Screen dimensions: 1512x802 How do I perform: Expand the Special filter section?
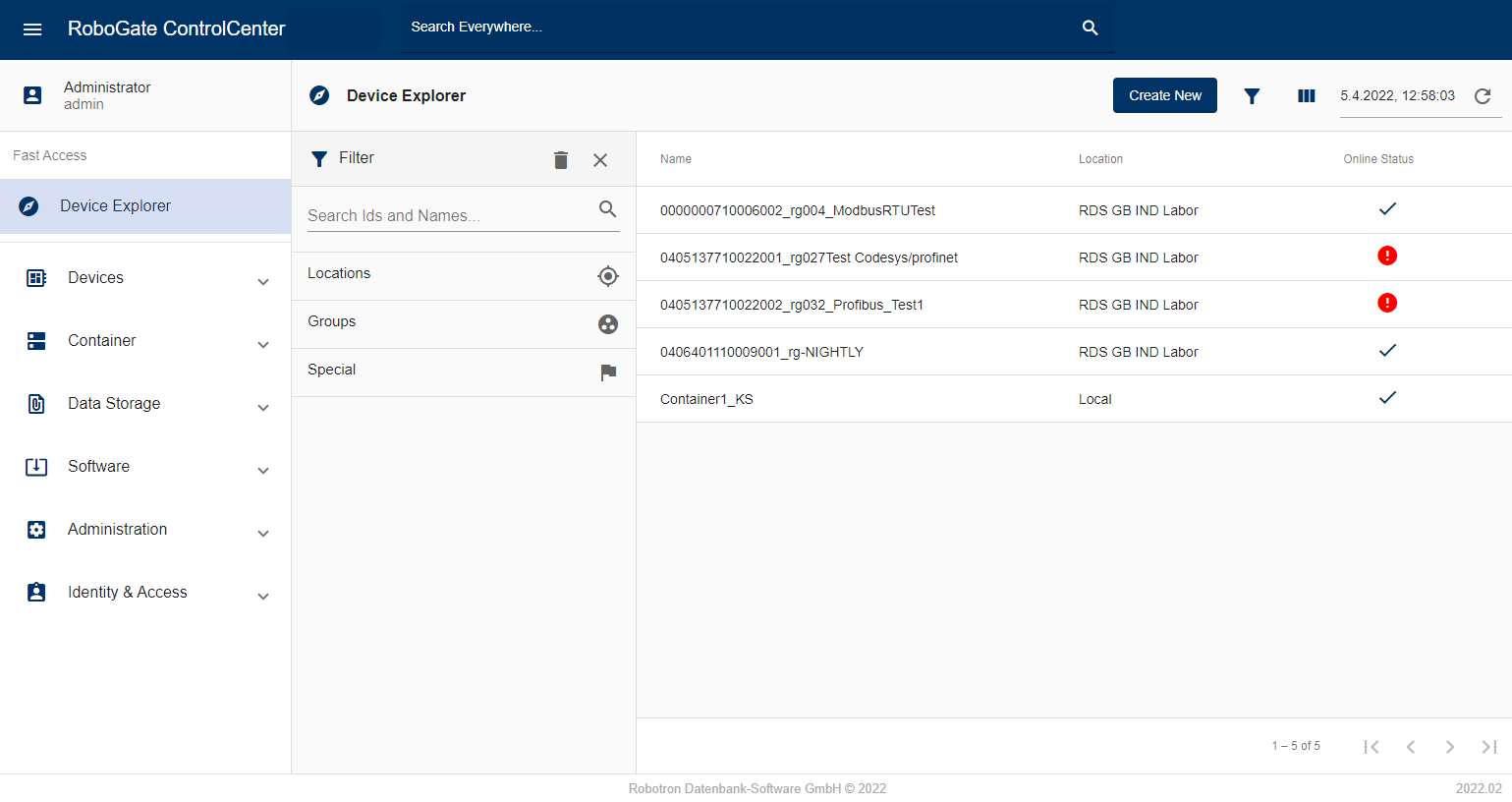464,372
